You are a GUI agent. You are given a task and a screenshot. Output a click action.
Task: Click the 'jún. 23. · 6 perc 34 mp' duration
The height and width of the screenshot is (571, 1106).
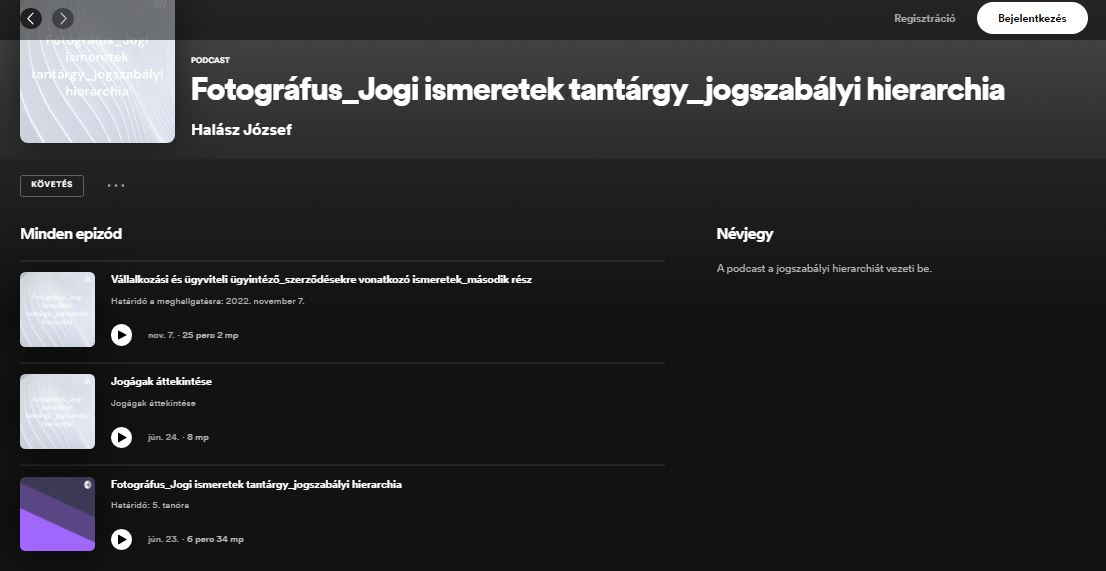pos(196,539)
